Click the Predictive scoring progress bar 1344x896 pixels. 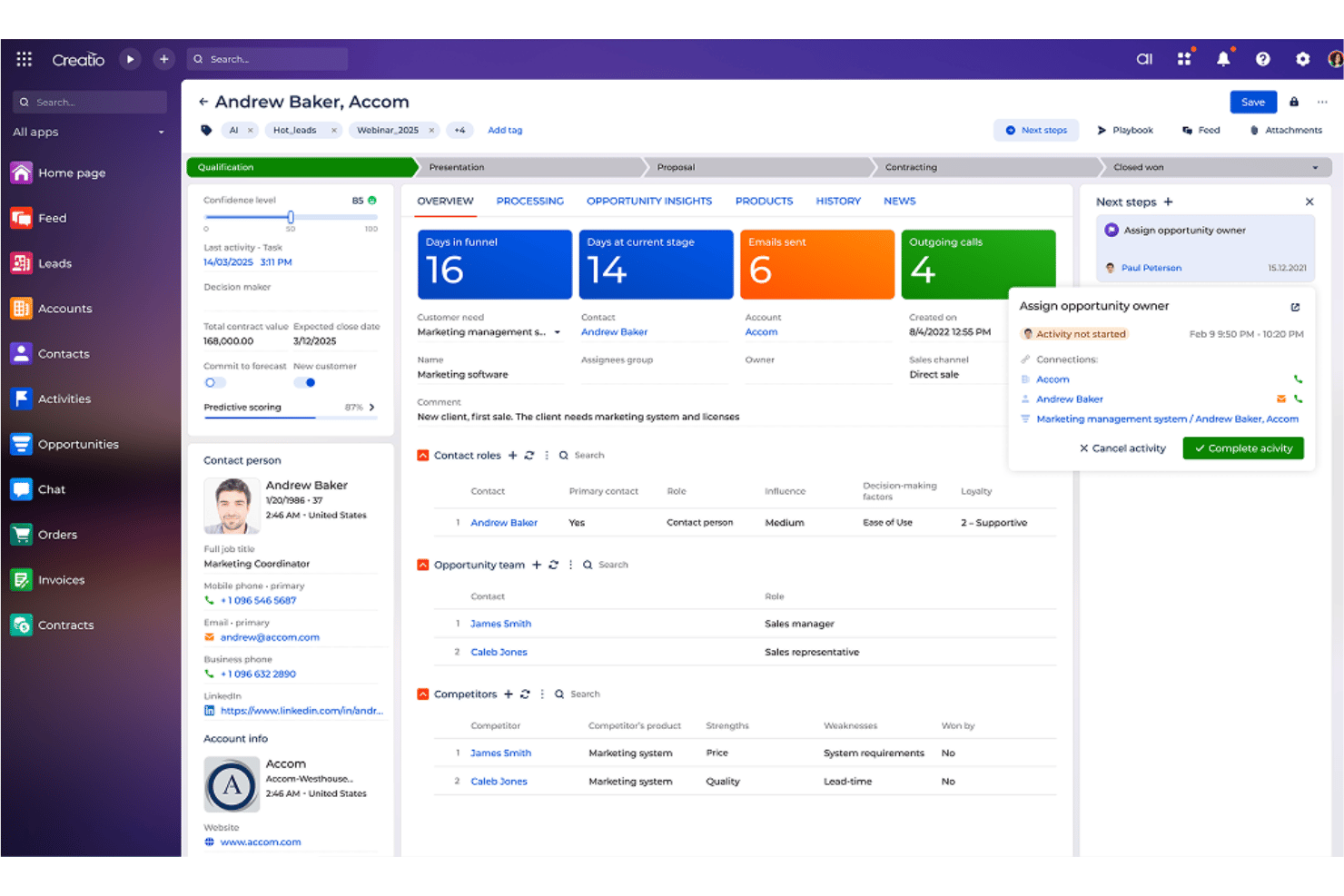(291, 418)
